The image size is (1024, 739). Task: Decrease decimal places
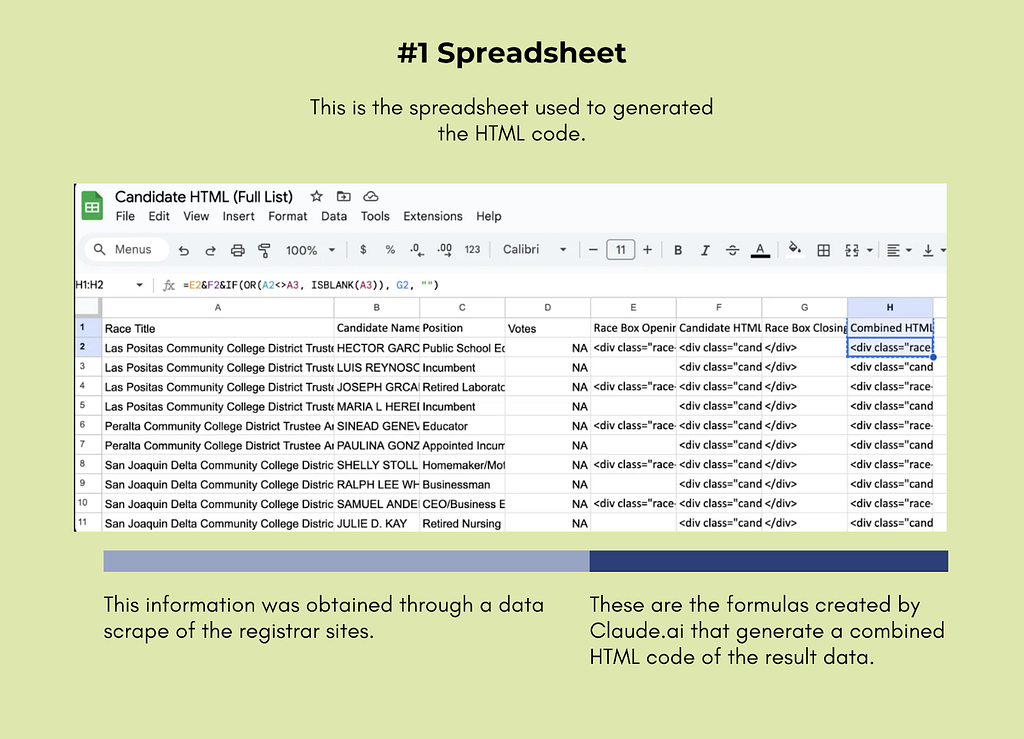(x=417, y=250)
